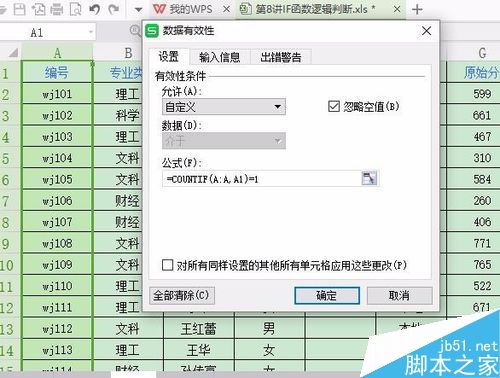500x378 pixels.
Task: Click the Save icon in the toolbar
Action: pos(19,9)
